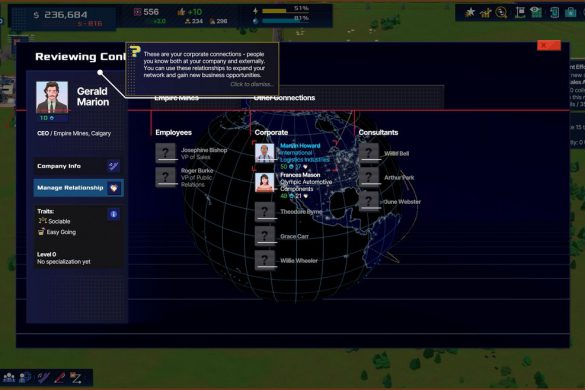Image resolution: width=585 pixels, height=390 pixels.
Task: Select the magnifier research icon in top toolbar
Action: click(x=501, y=13)
